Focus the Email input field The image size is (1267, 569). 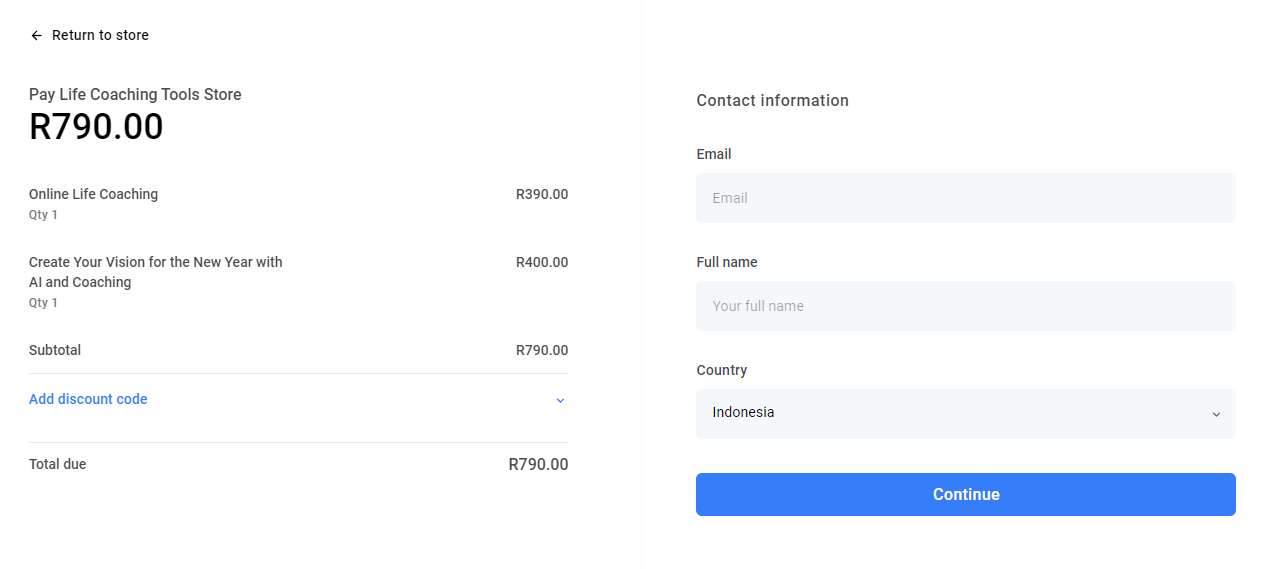pos(965,198)
